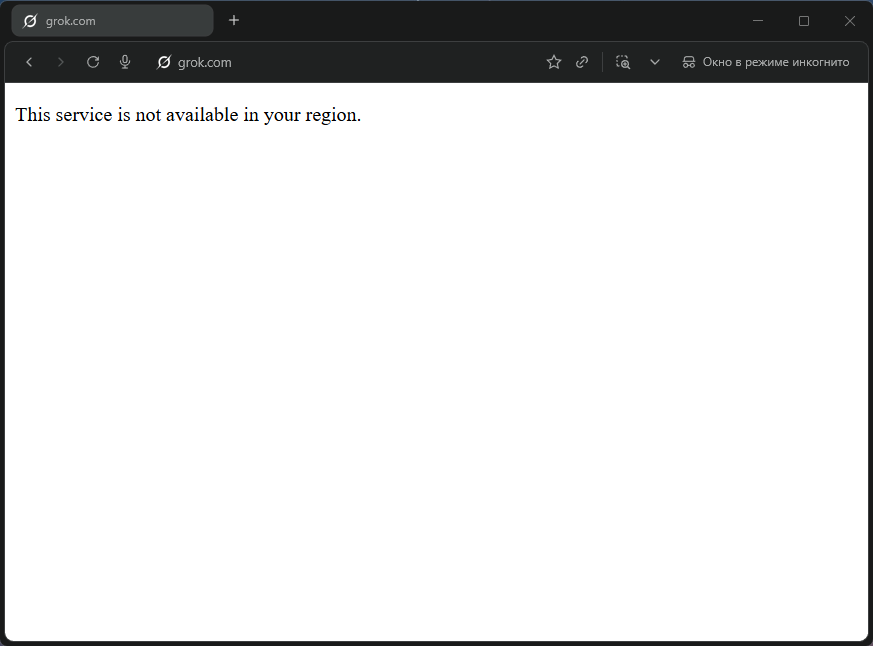This screenshot has height=646, width=873.
Task: Expand the chevron dropdown in the toolbar
Action: (x=655, y=62)
